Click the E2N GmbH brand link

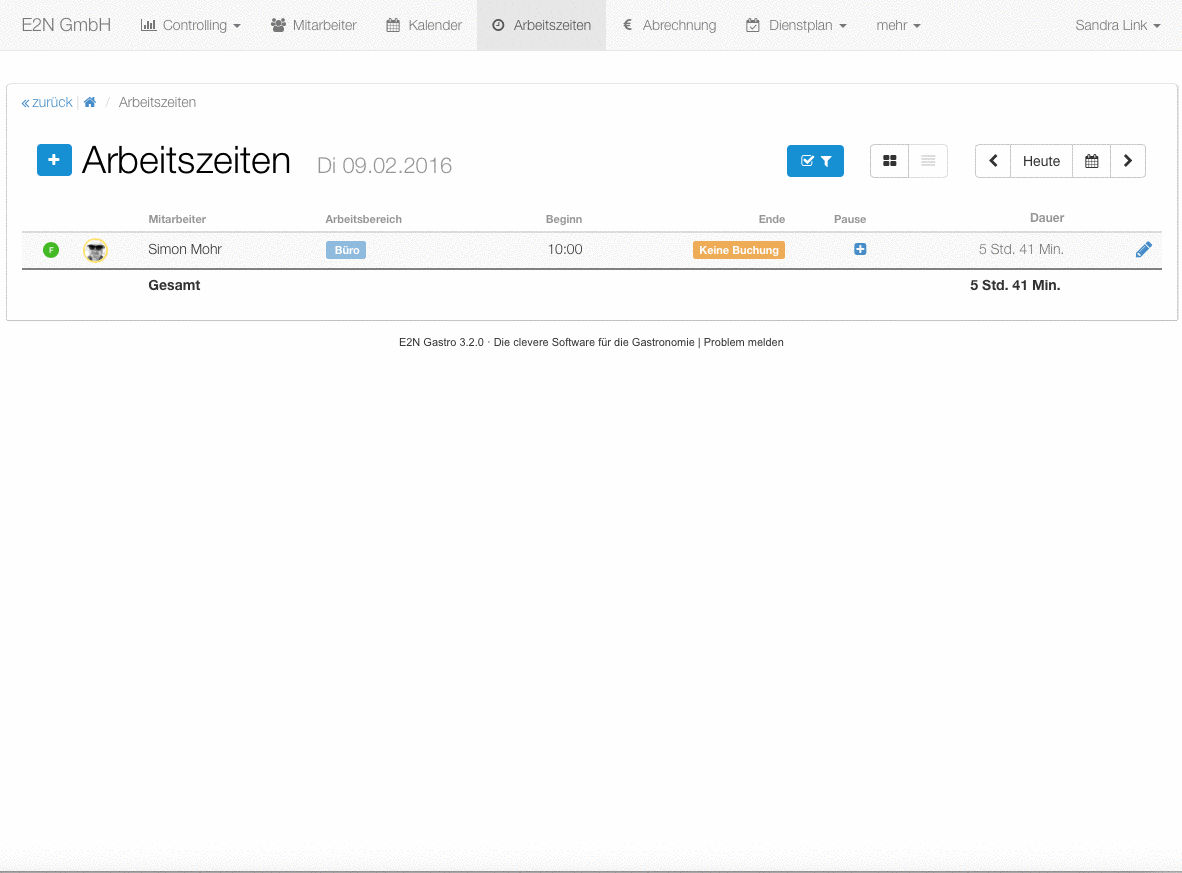(x=66, y=25)
